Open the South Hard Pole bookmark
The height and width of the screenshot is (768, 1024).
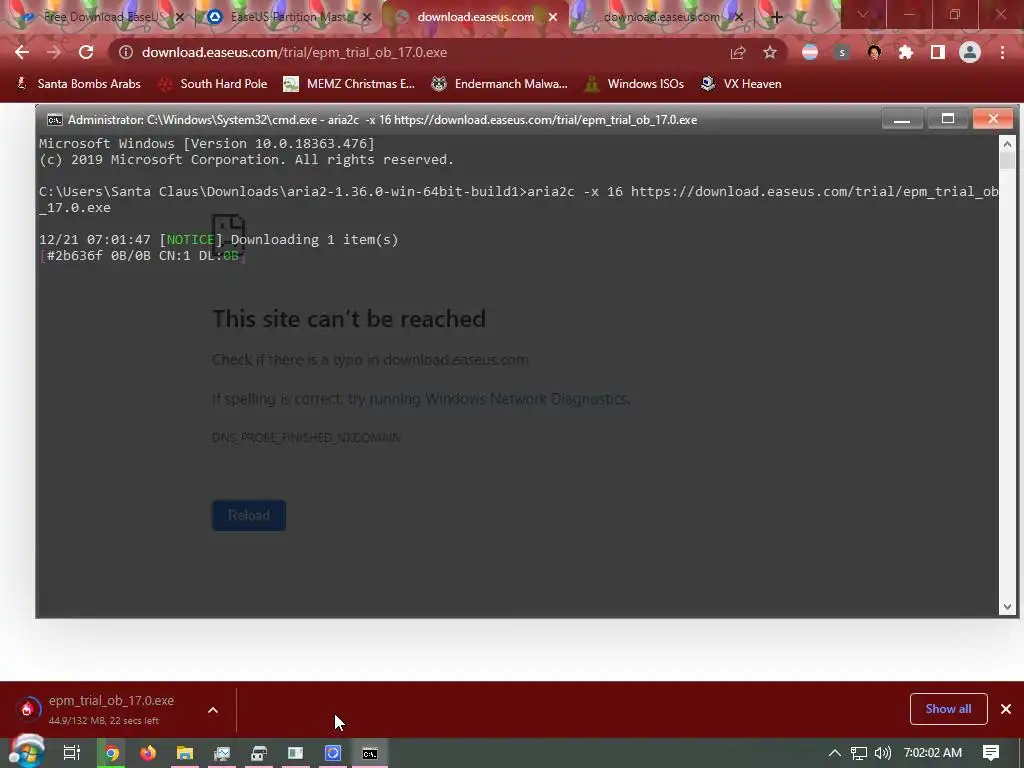214,84
